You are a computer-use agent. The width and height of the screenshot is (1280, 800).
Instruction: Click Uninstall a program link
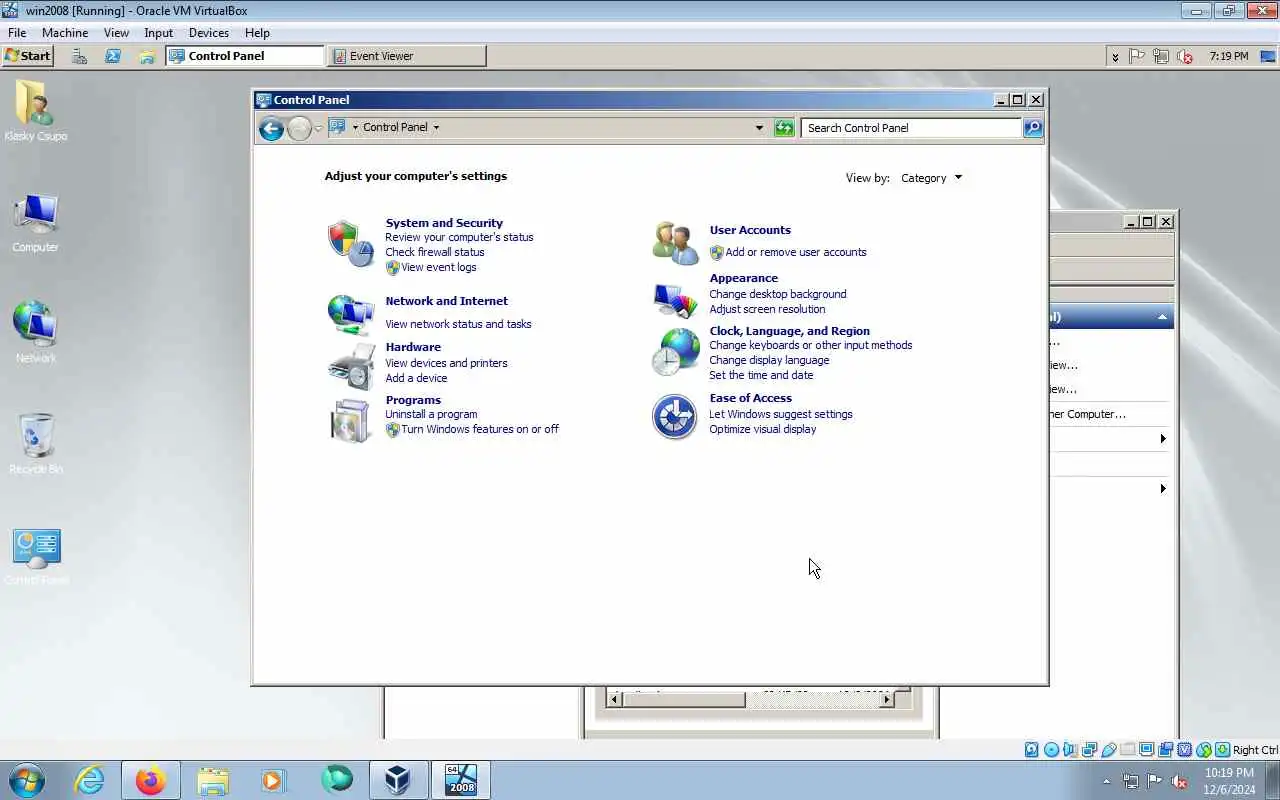click(431, 414)
